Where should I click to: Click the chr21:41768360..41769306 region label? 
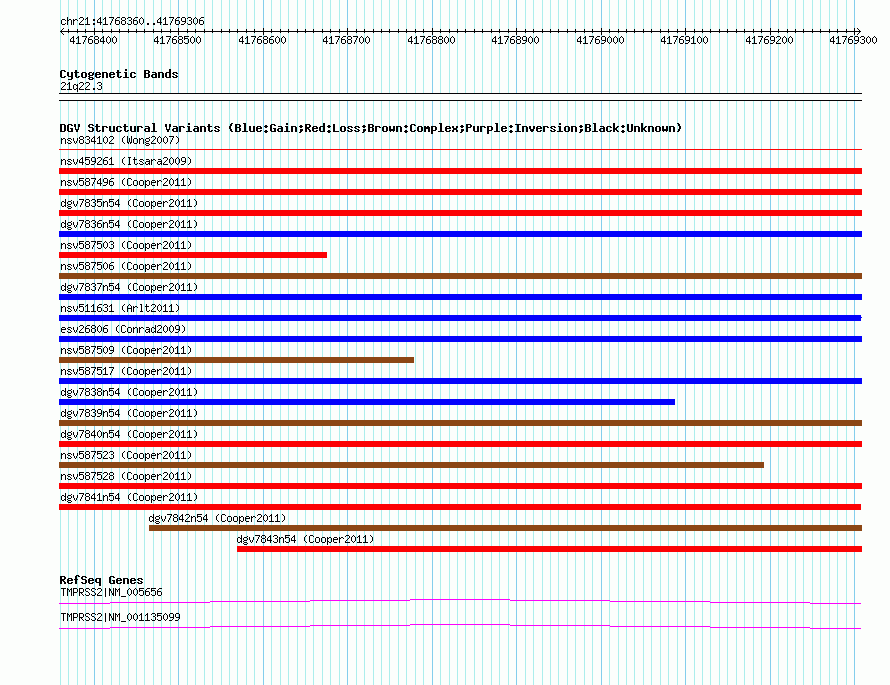[132, 21]
